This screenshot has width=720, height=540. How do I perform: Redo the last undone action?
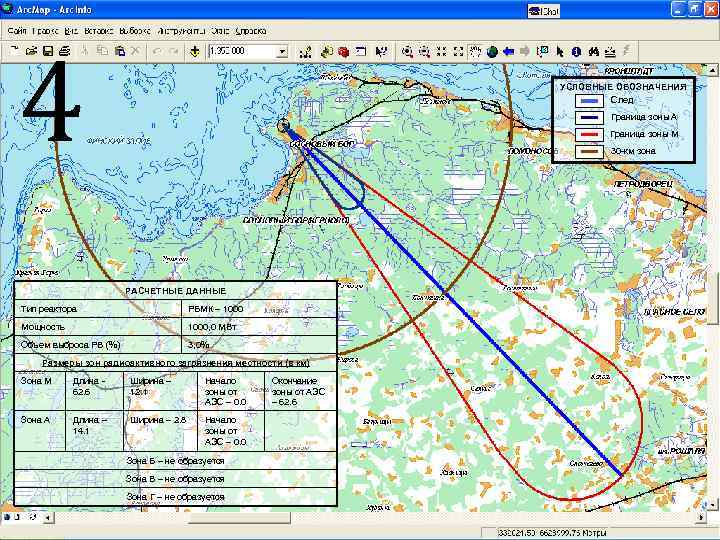click(173, 51)
